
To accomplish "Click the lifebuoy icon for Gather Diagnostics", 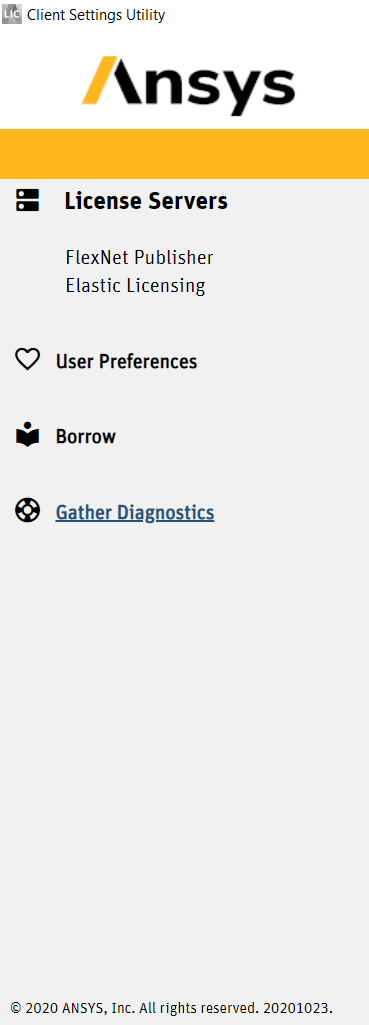I will pos(27,511).
